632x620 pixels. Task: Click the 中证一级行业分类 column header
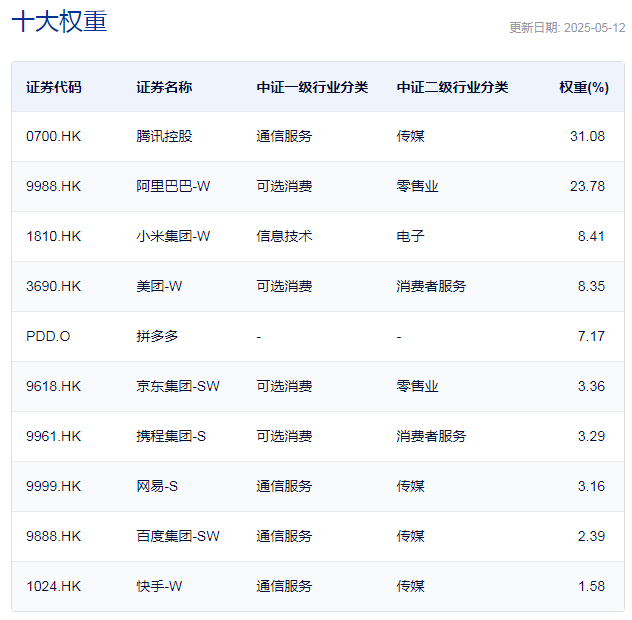[312, 87]
